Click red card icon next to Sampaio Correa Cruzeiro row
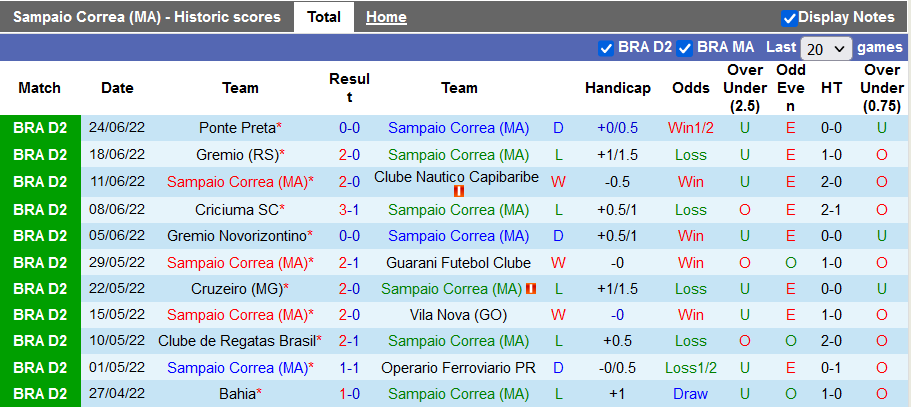 coord(531,289)
